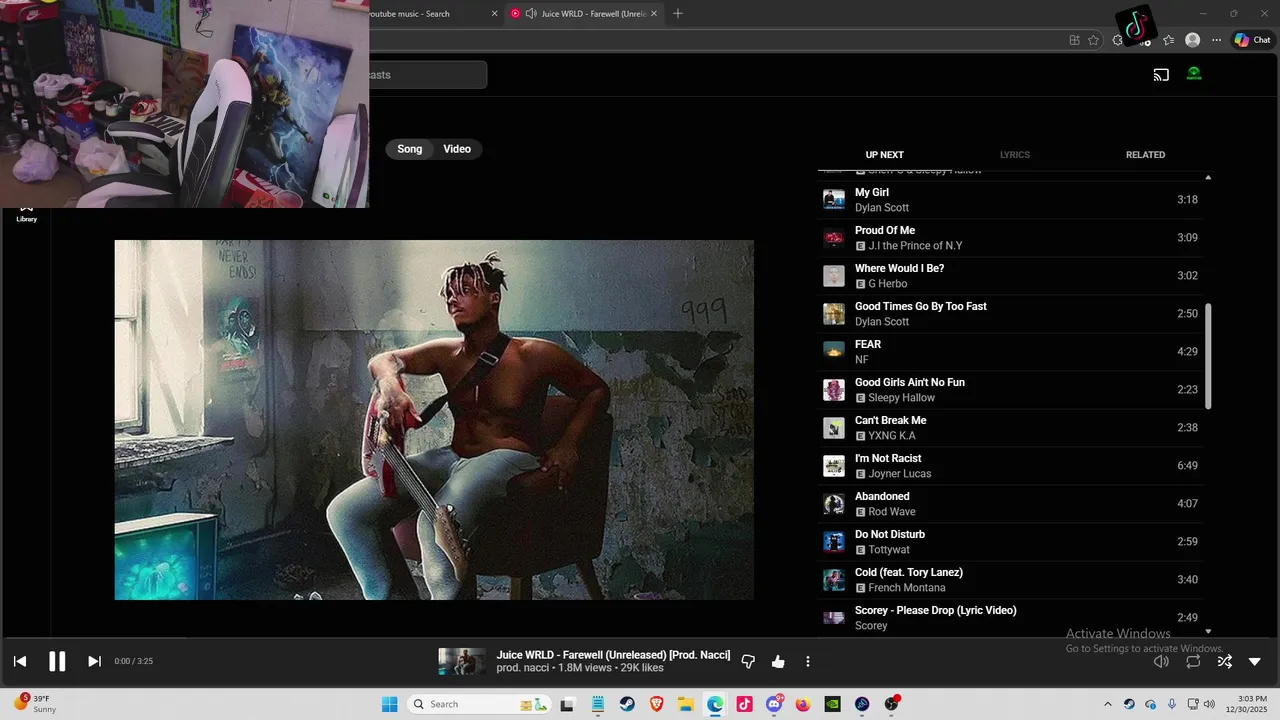Open the RELATED tab

(x=1145, y=155)
